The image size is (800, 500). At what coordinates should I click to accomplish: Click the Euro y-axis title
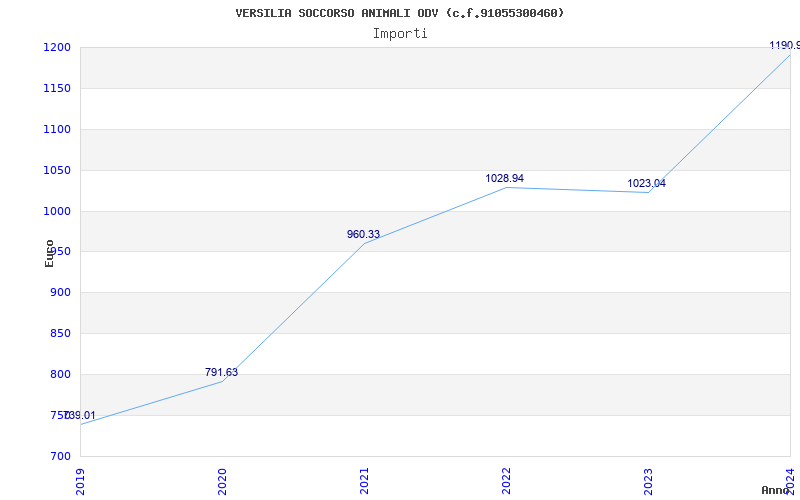[49, 253]
